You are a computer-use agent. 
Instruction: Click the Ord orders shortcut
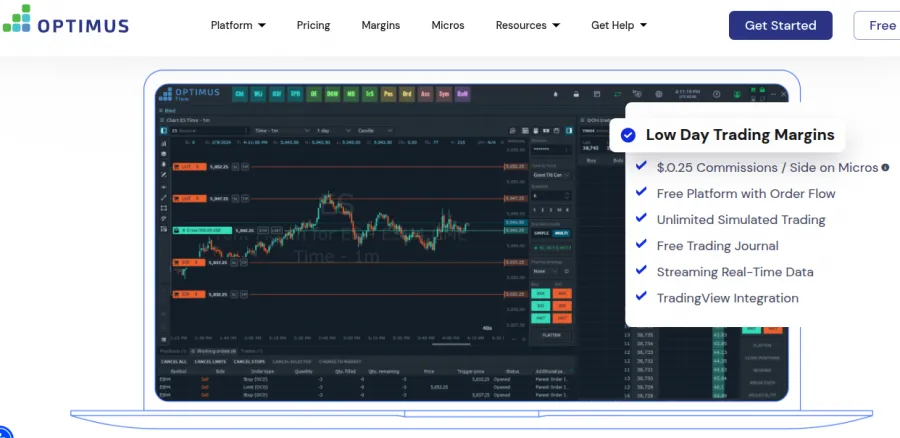(406, 94)
